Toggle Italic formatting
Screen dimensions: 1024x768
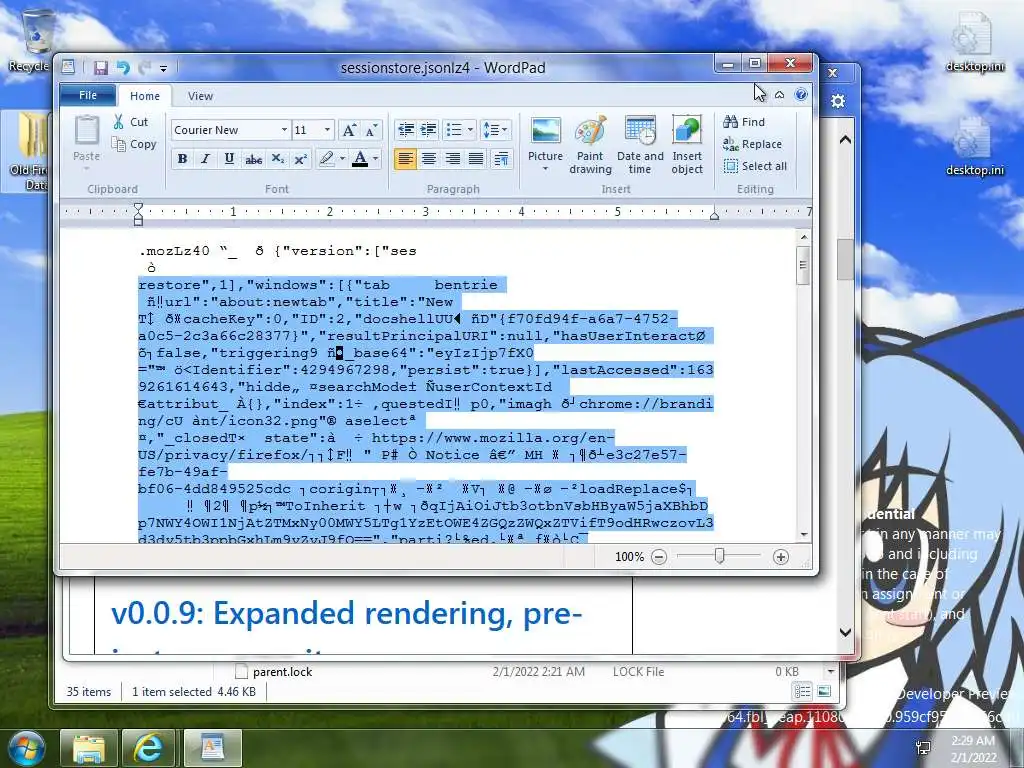point(206,159)
